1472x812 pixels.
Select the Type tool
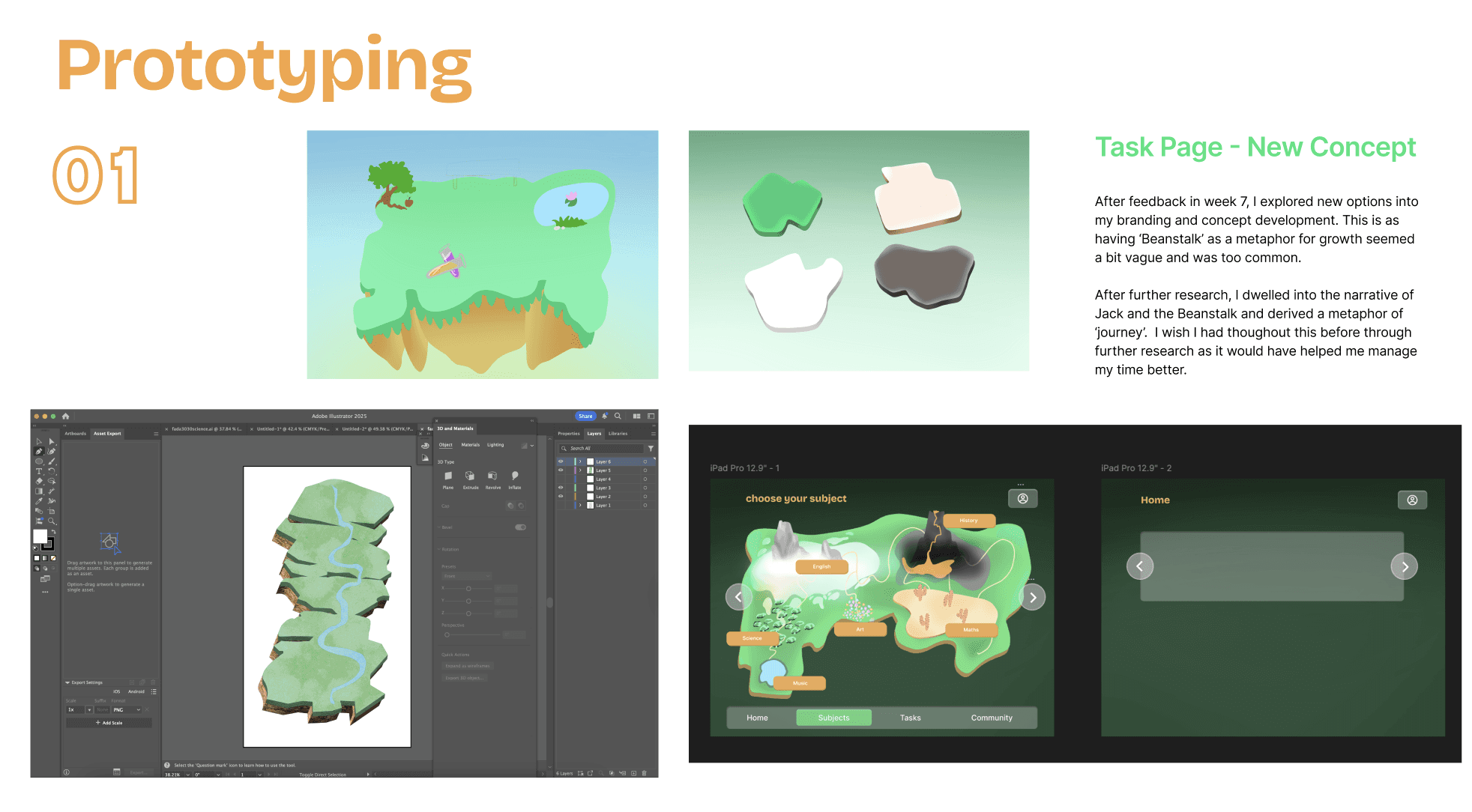tap(39, 471)
